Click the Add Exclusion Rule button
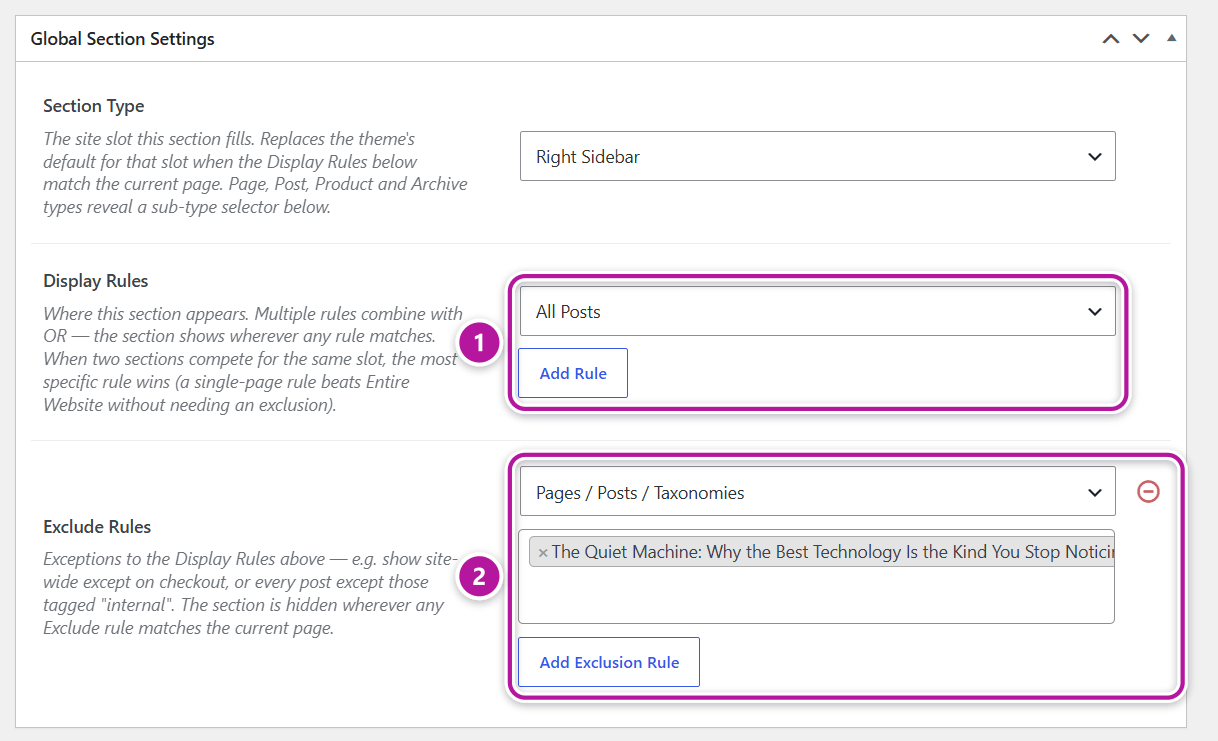Image resolution: width=1218 pixels, height=741 pixels. [x=609, y=662]
